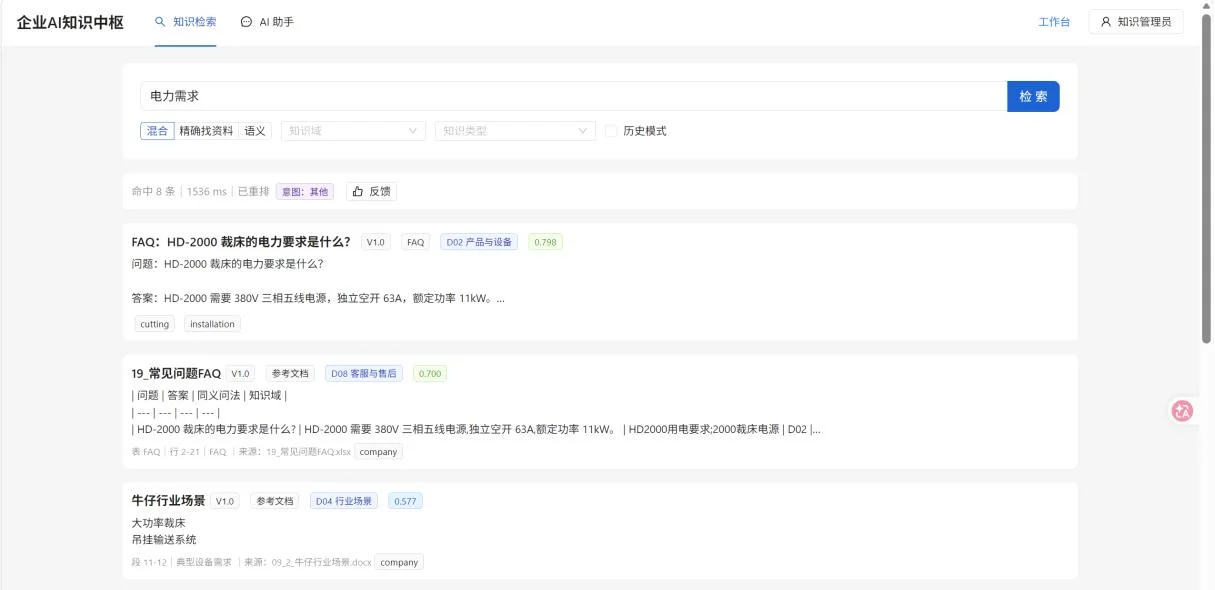This screenshot has height=590, width=1215.
Task: Click the thumbs-up icon in 反馈
Action: (x=358, y=191)
